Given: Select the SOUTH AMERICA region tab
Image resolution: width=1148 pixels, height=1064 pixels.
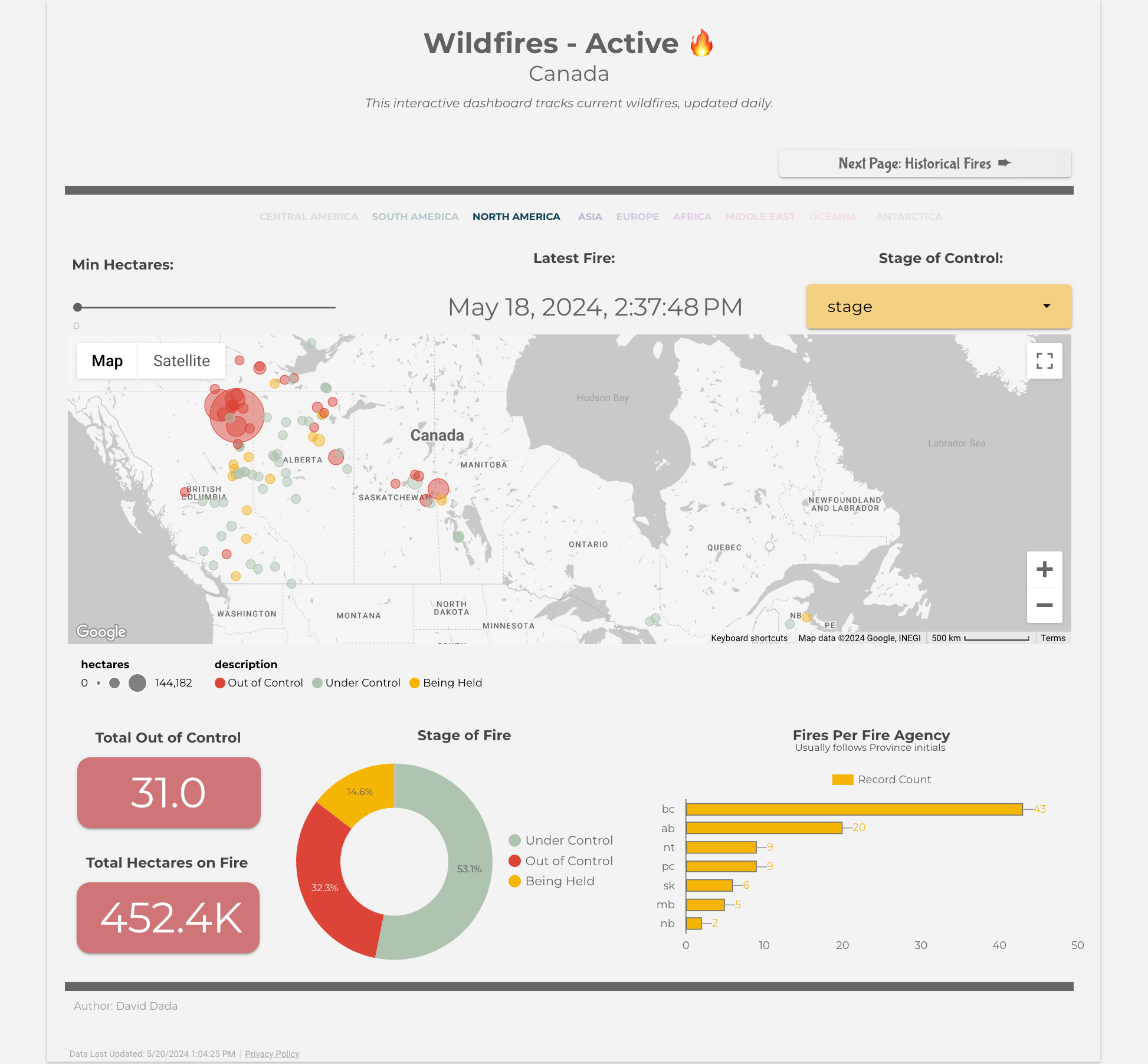Looking at the screenshot, I should (415, 216).
